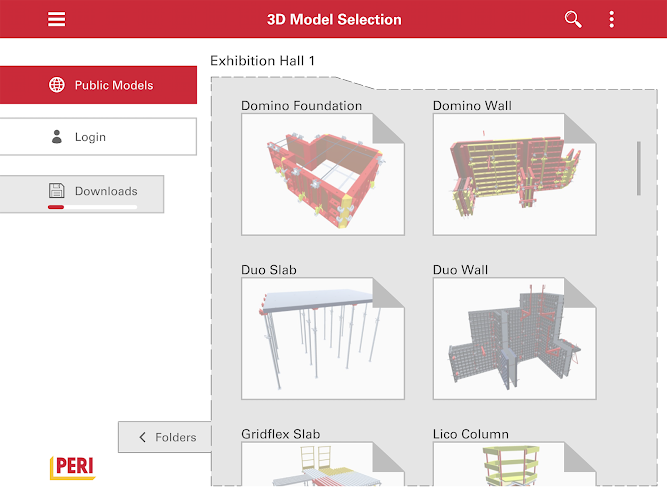Click the '3D Model Selection' title
The image size is (667, 500).
334,20
